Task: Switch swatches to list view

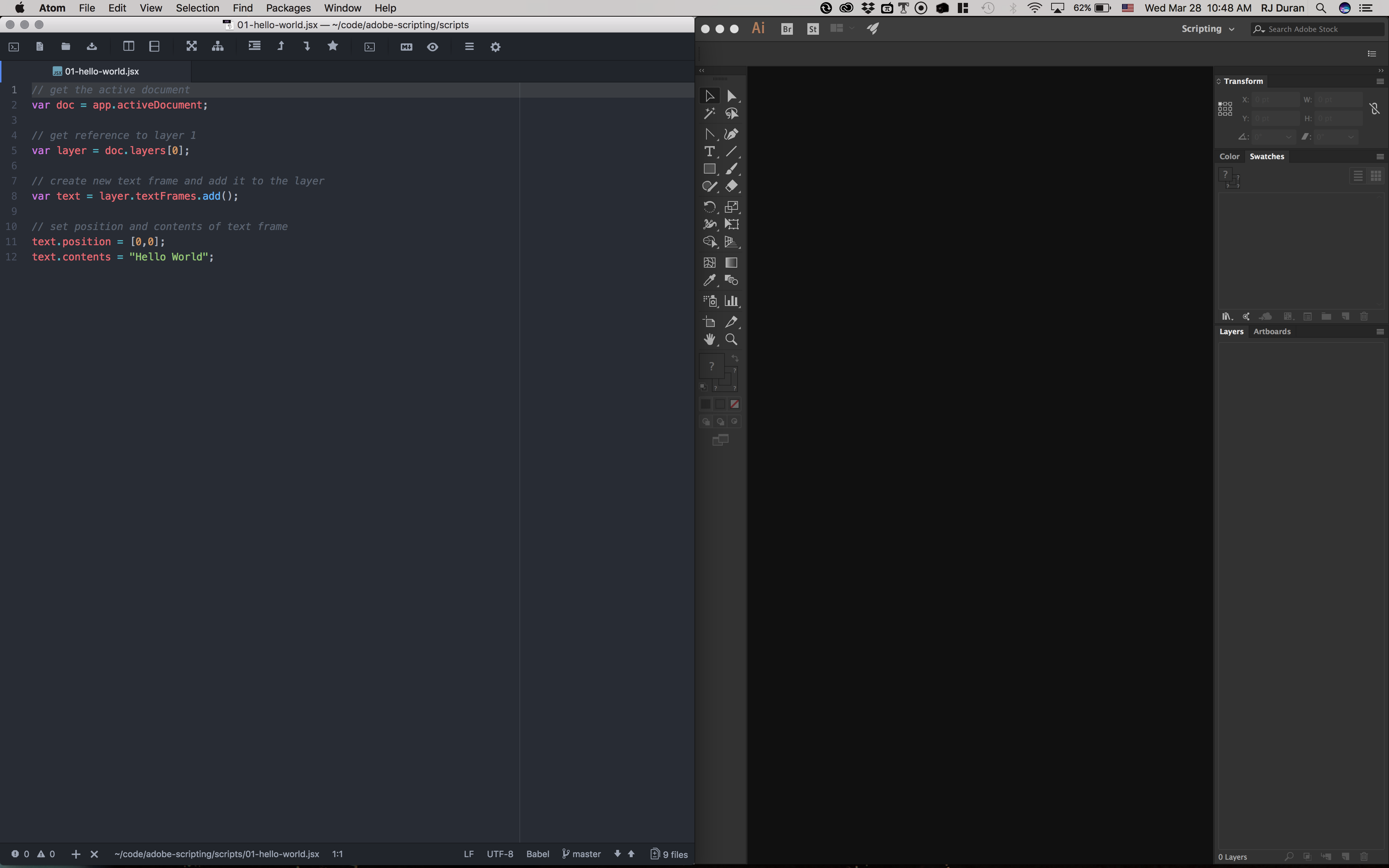Action: [1358, 176]
